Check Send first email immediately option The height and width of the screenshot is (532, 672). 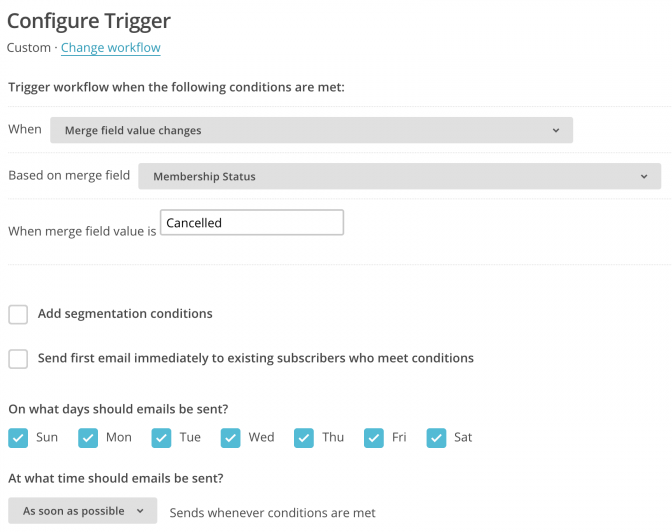[18, 358]
